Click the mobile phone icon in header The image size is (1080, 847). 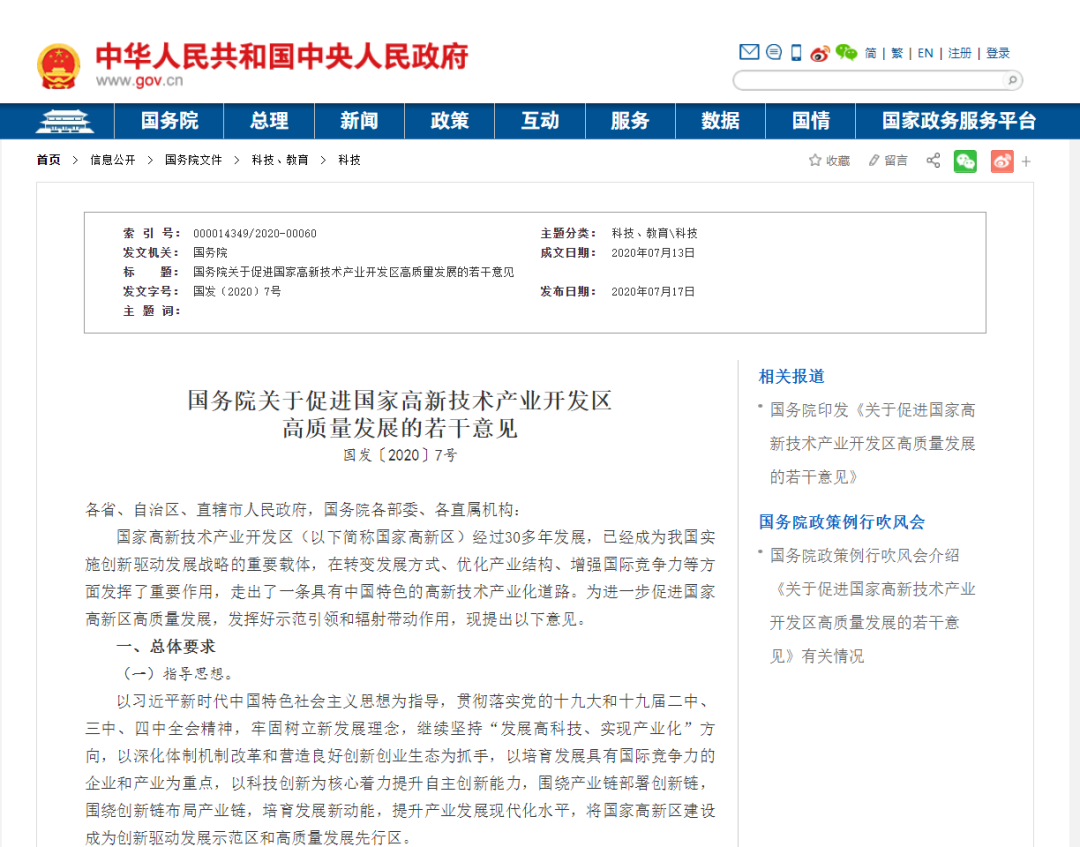click(x=796, y=53)
